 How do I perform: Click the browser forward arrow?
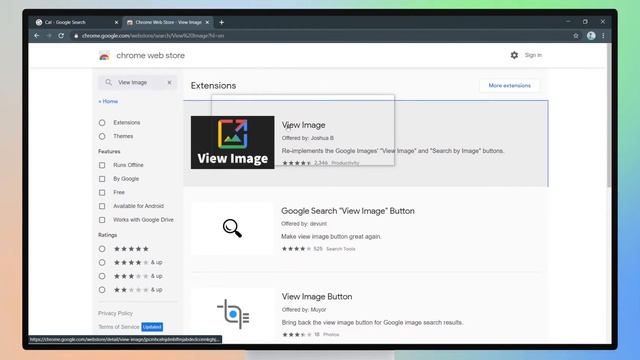pos(49,36)
